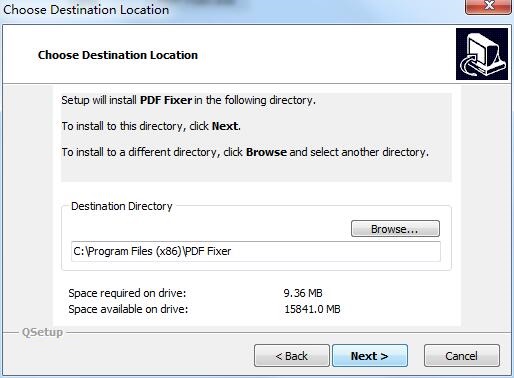Click the QSetup label
The width and height of the screenshot is (514, 378).
click(x=42, y=332)
